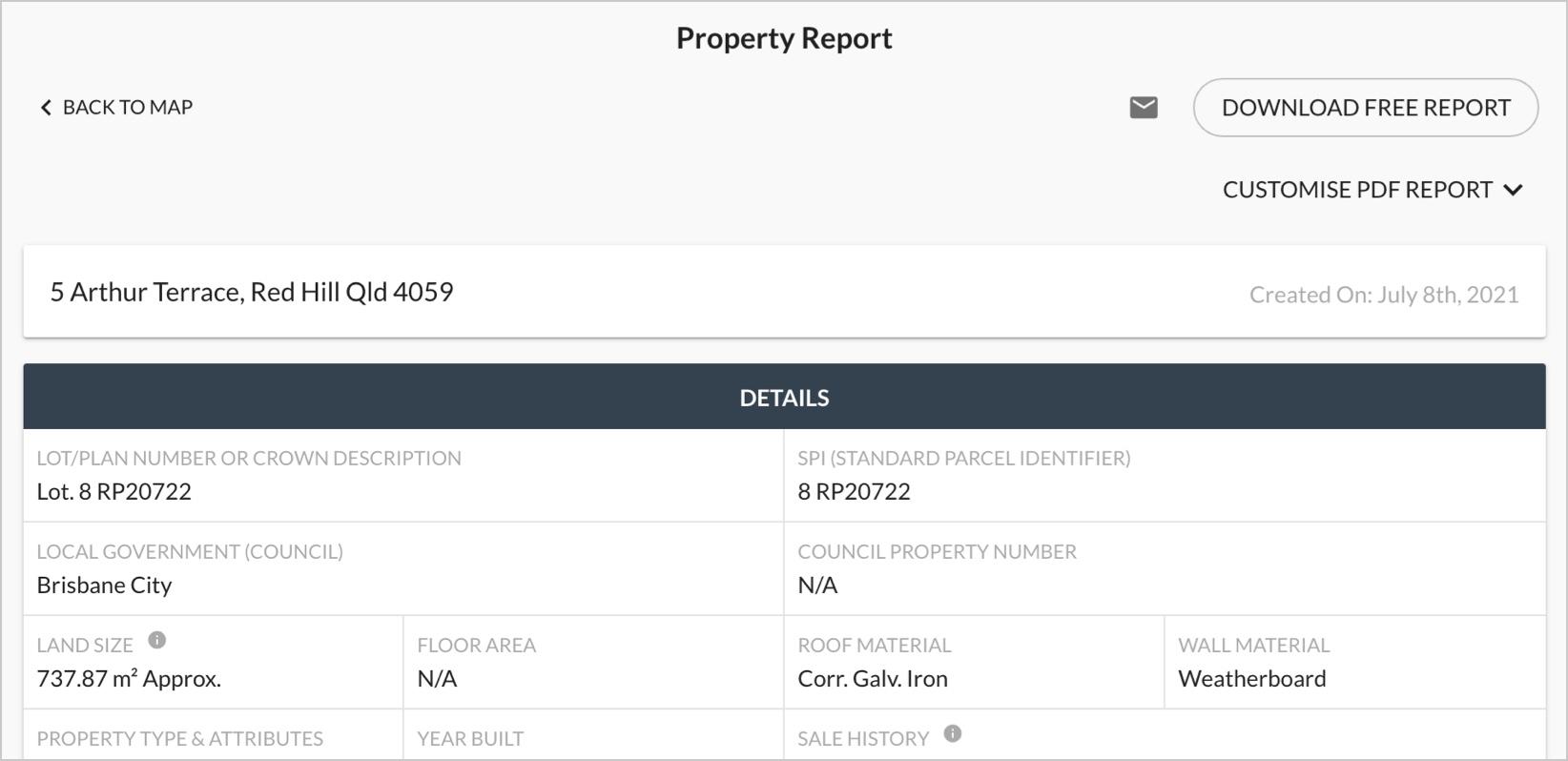Screen dimensions: 1568x761
Task: Click the Weatherboard wall material value
Action: [1251, 678]
